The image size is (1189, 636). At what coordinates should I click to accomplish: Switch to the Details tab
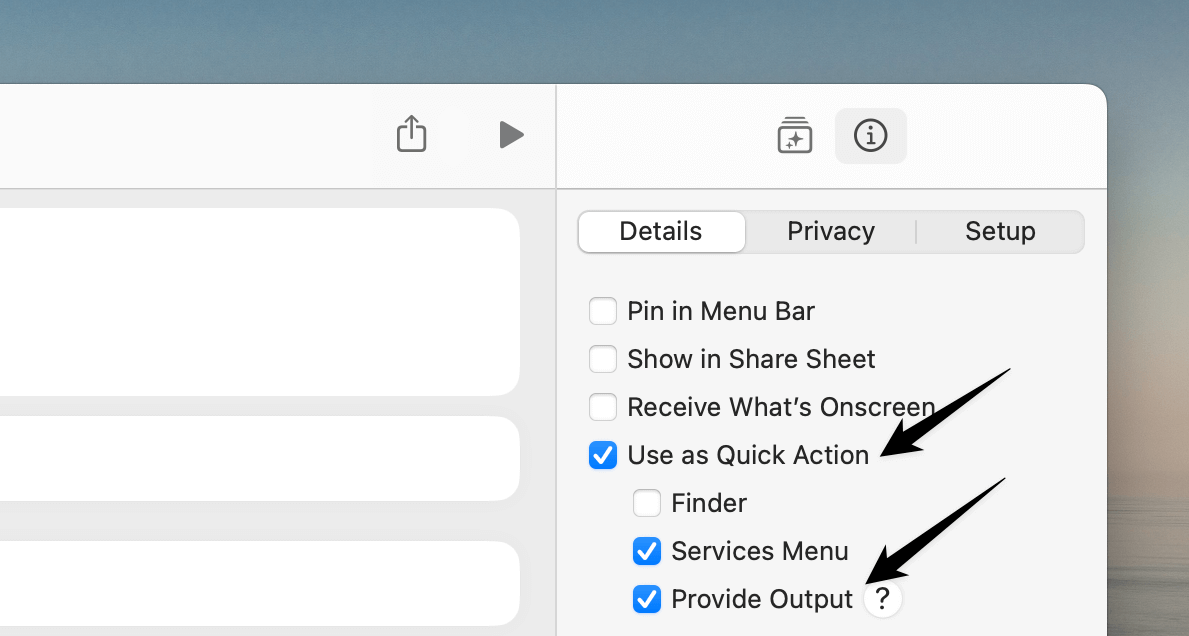(661, 231)
